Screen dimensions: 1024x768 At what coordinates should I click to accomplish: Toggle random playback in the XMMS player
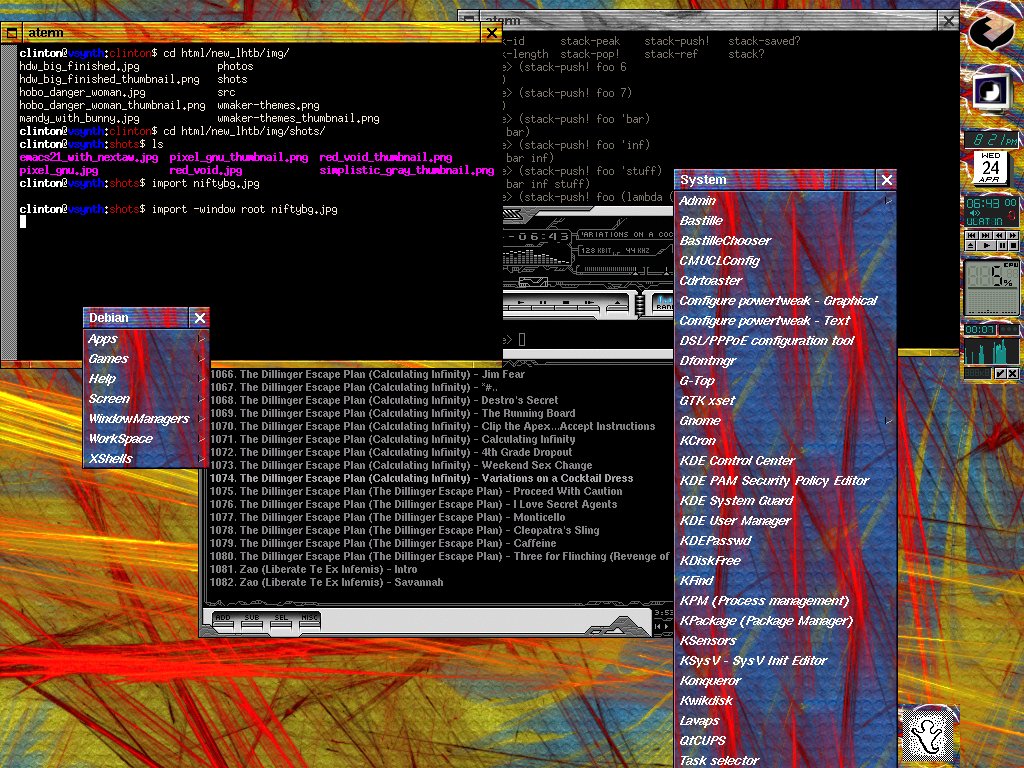[663, 304]
